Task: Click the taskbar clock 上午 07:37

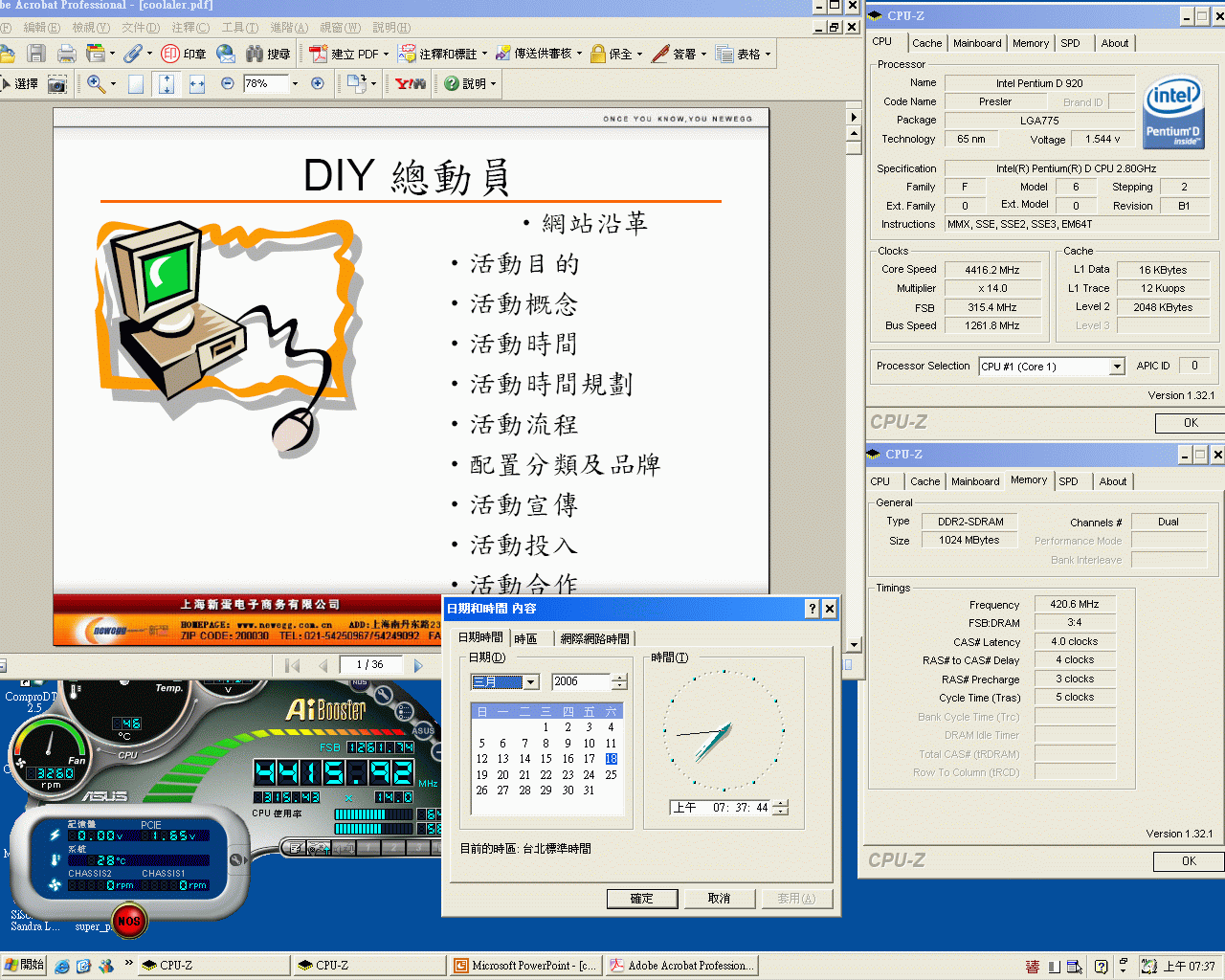Action: tap(1189, 967)
